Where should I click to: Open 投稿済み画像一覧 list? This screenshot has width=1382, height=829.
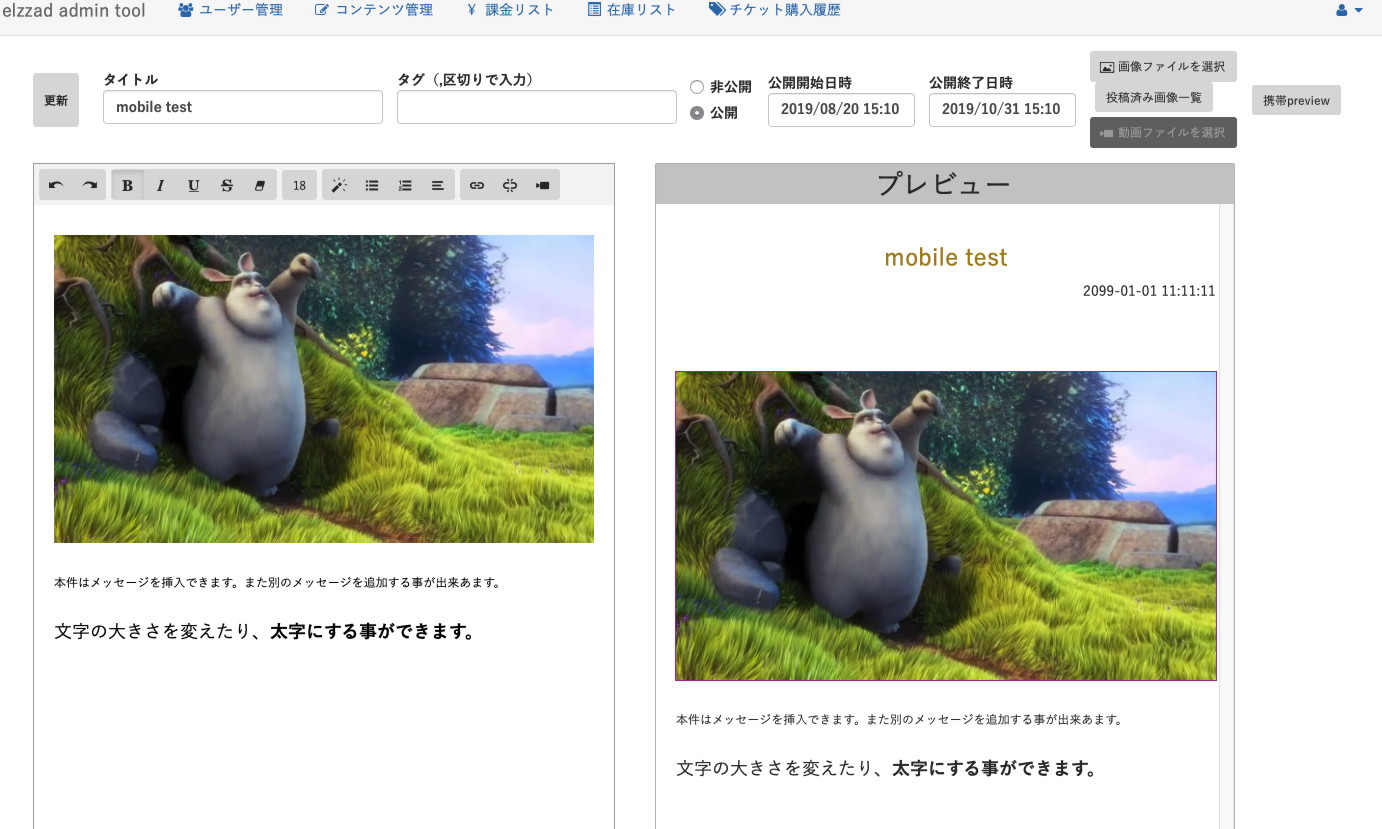tap(1153, 97)
